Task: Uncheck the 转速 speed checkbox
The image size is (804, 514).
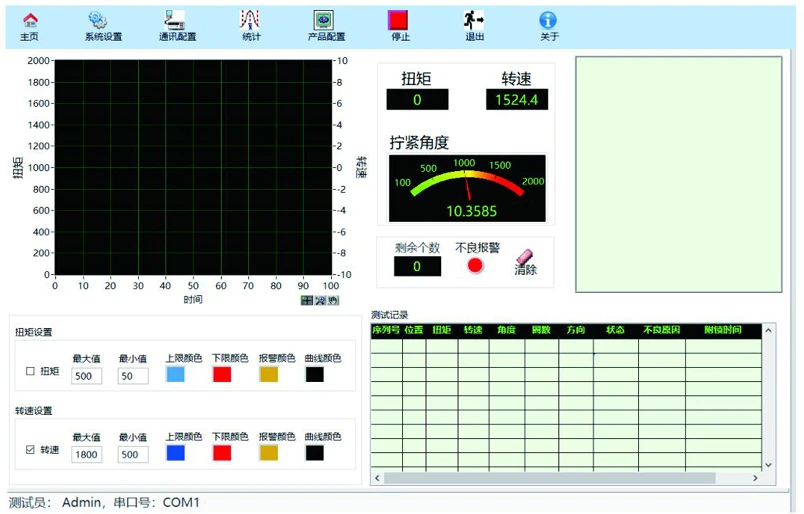Action: [x=30, y=449]
